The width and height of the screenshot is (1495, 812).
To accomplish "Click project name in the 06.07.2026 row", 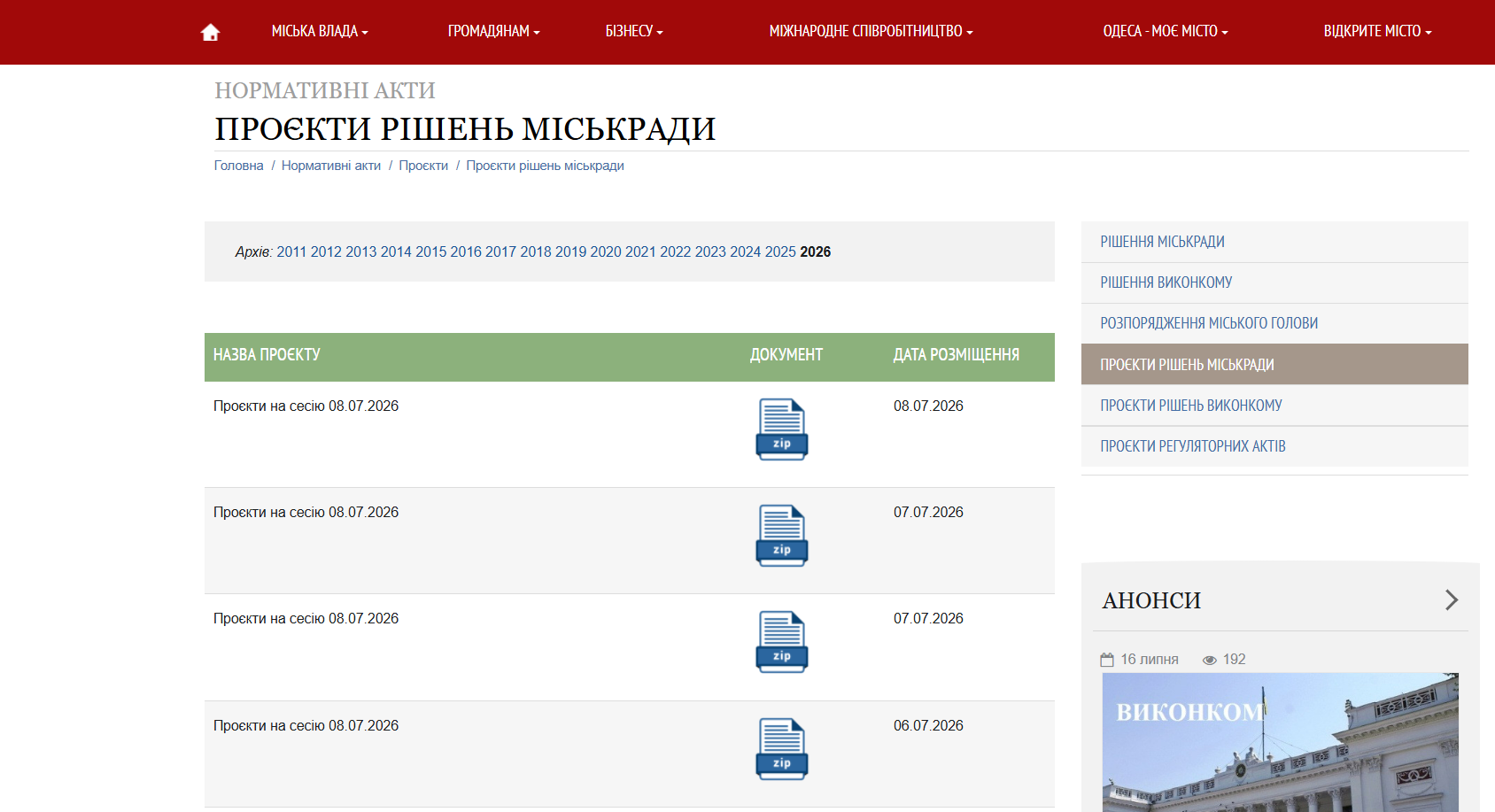I will point(306,725).
